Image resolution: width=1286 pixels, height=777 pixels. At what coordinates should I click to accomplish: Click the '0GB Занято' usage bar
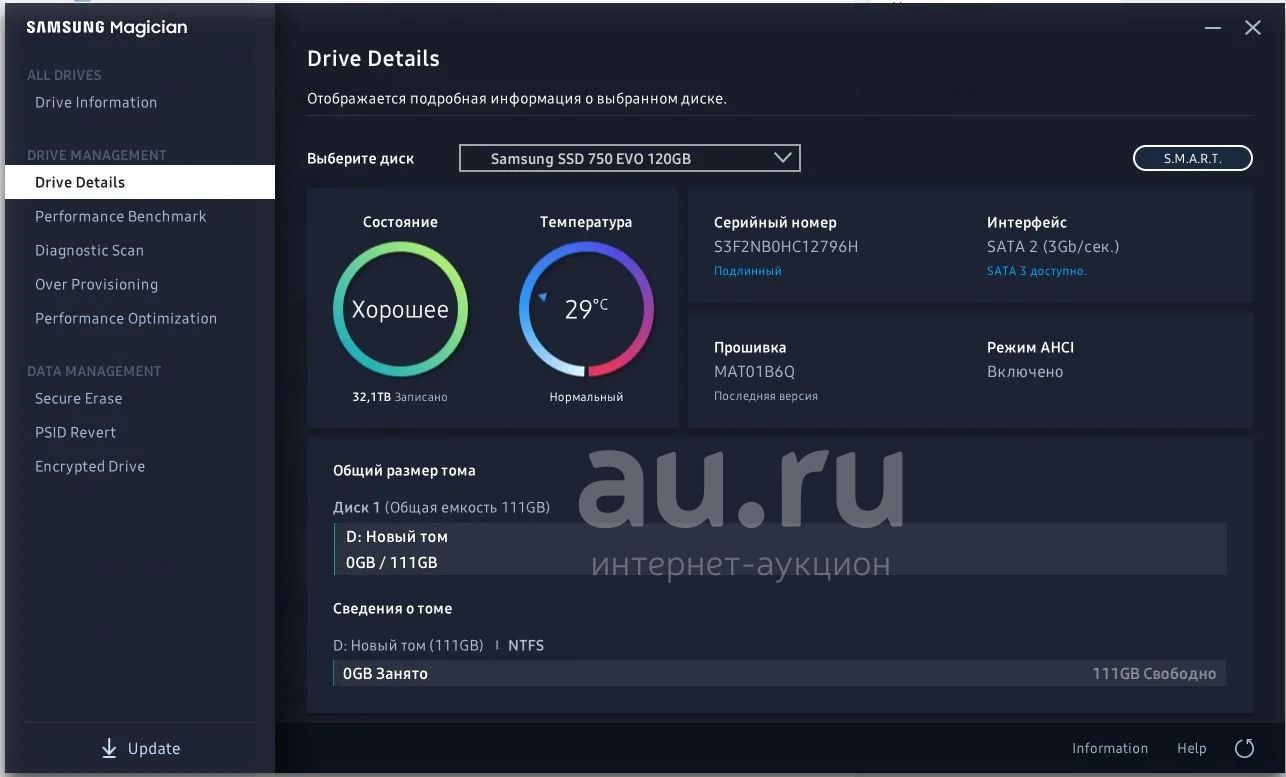(780, 673)
